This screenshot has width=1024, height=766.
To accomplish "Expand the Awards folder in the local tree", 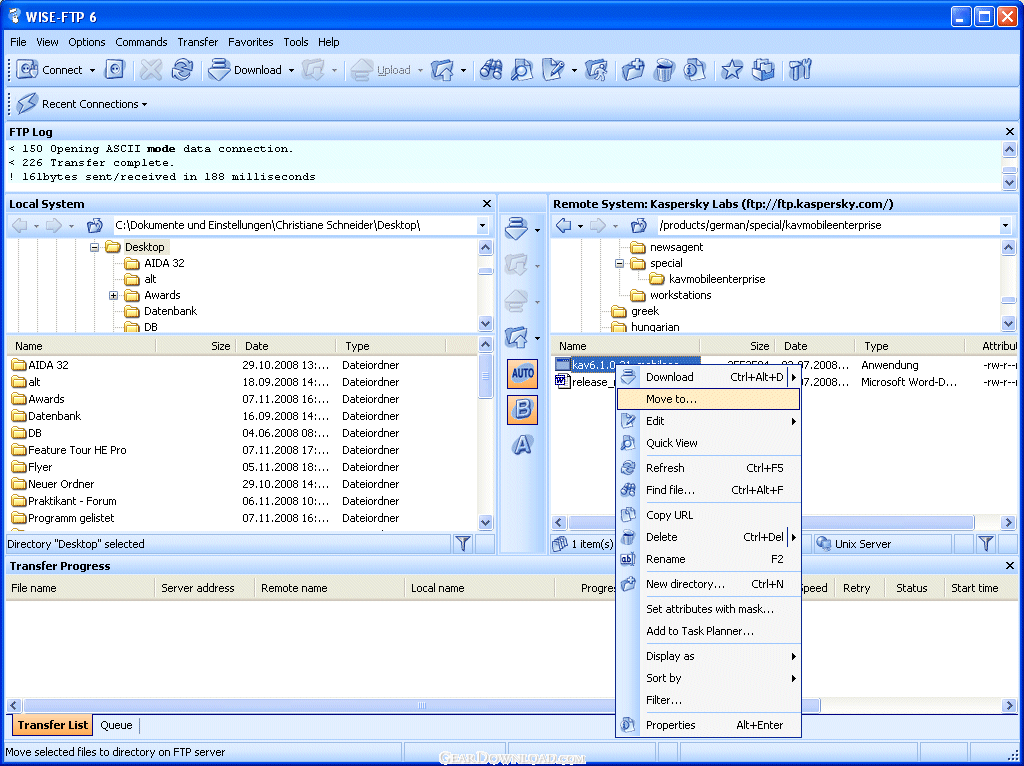I will point(114,295).
